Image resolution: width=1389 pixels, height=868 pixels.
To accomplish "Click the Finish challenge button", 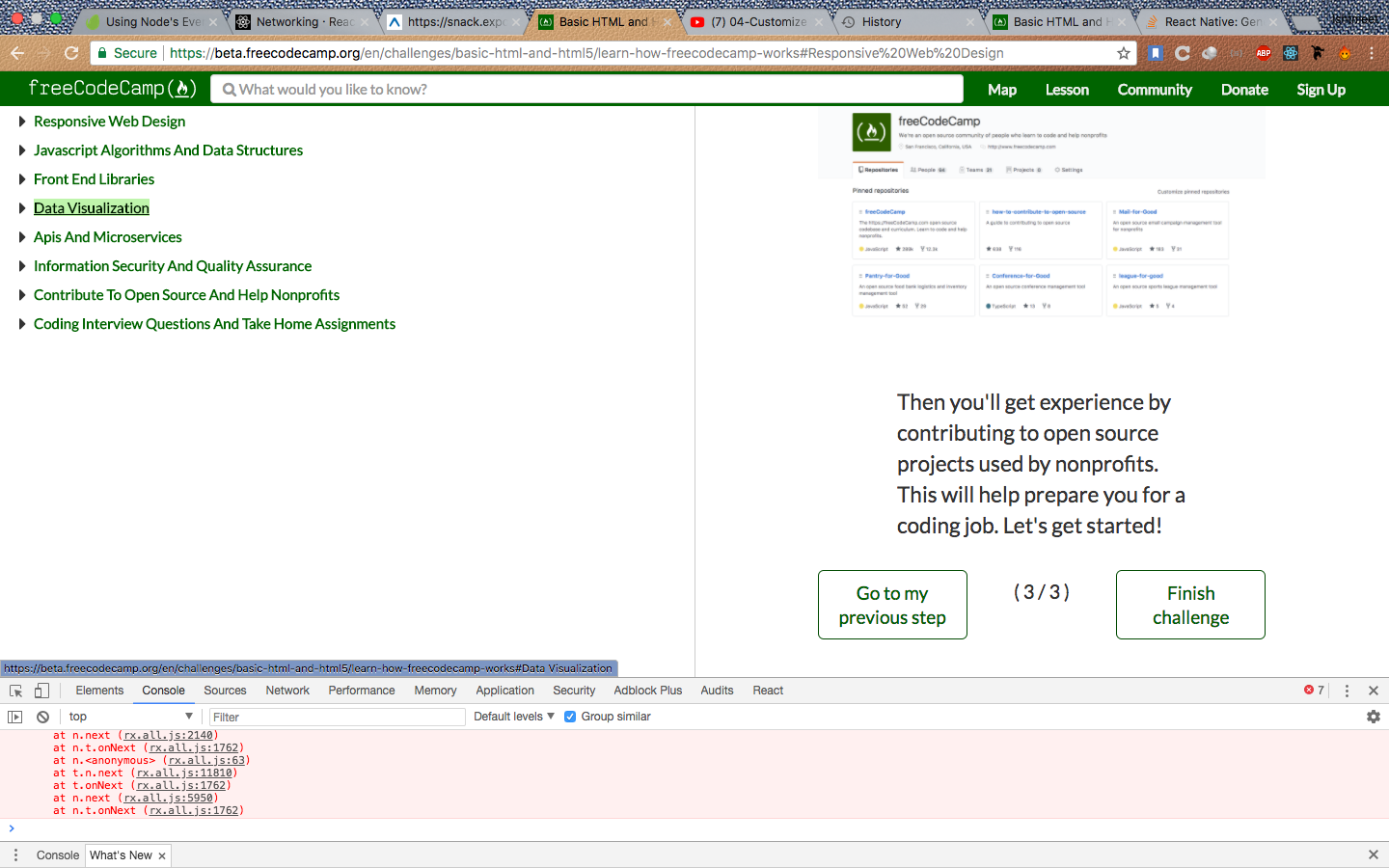I will pyautogui.click(x=1190, y=605).
